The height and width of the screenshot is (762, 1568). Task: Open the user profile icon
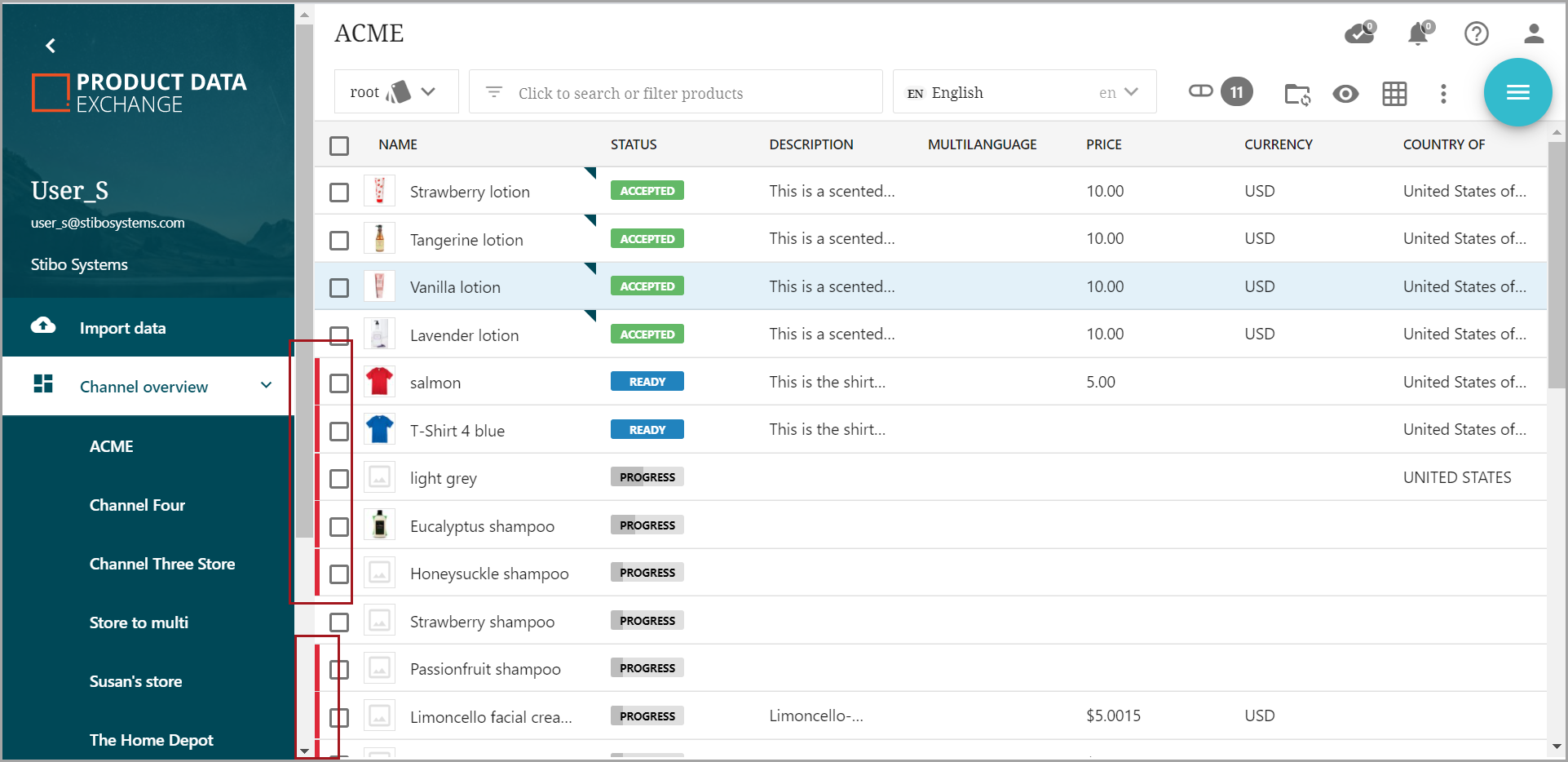click(x=1533, y=33)
